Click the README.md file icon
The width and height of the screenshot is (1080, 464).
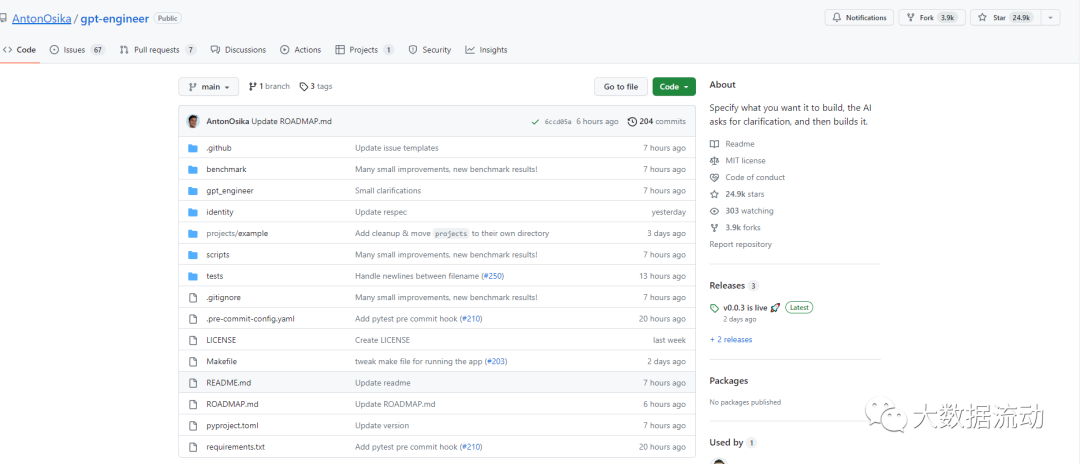(193, 383)
